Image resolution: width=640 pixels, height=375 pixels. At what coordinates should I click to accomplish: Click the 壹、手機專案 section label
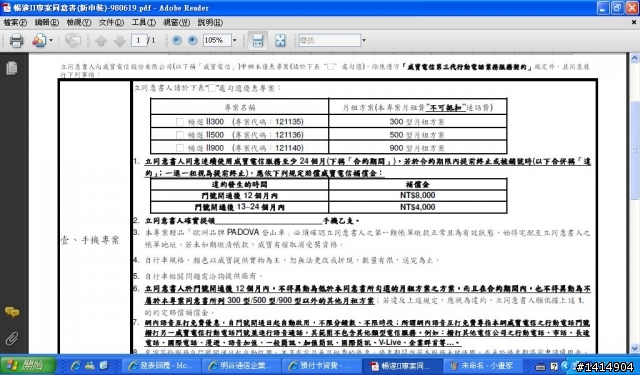pos(90,240)
